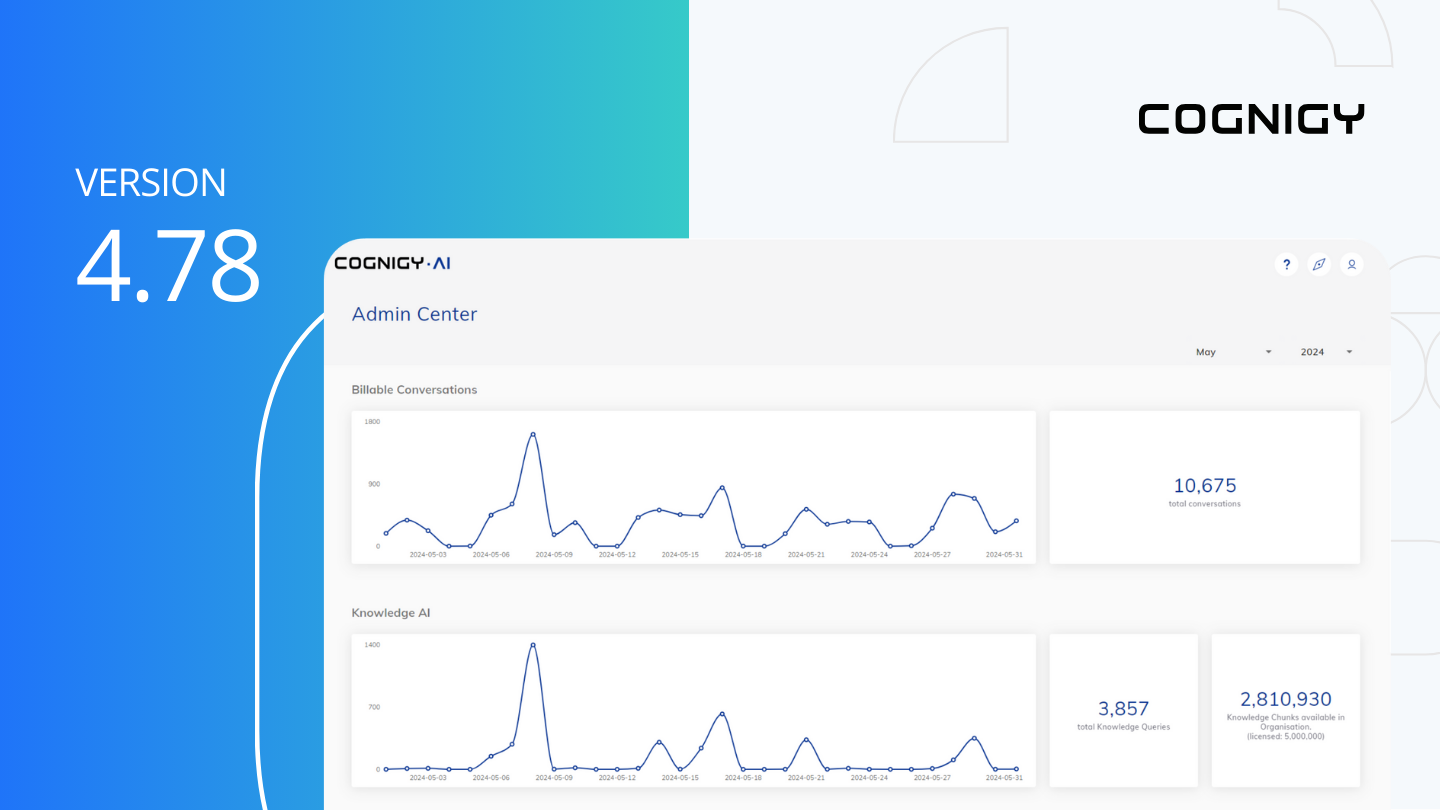Viewport: 1440px width, 810px height.
Task: Select the last data point on Billable Conversations
Action: [x=1017, y=520]
